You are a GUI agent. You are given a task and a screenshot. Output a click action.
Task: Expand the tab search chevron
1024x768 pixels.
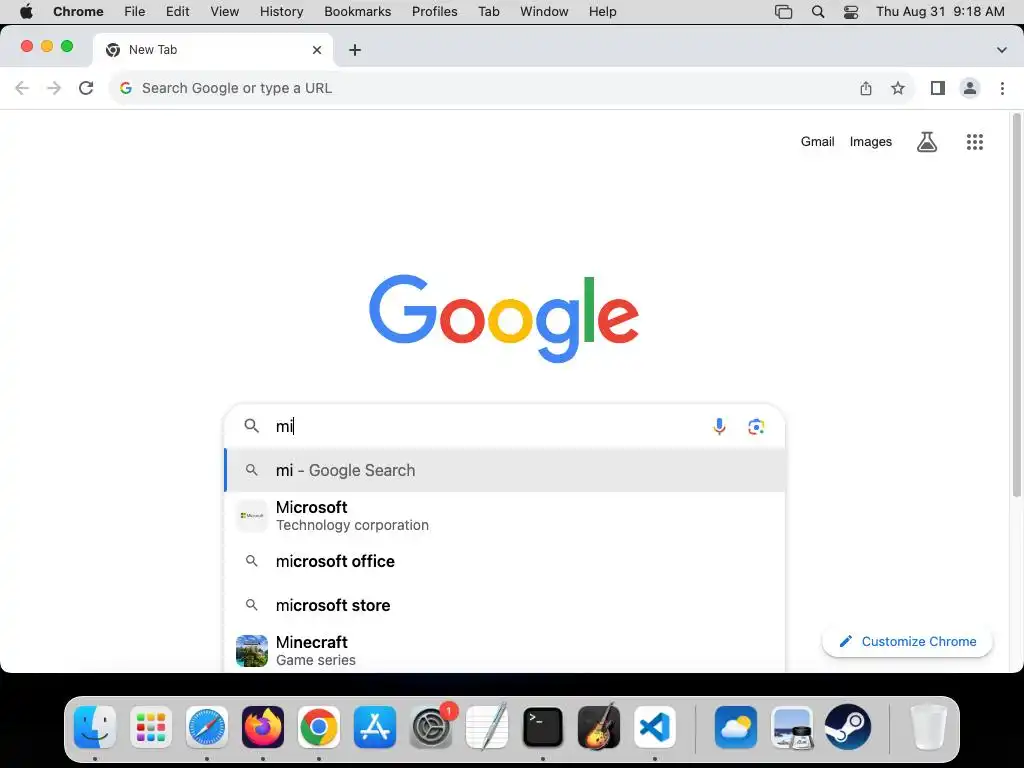pyautogui.click(x=1002, y=50)
